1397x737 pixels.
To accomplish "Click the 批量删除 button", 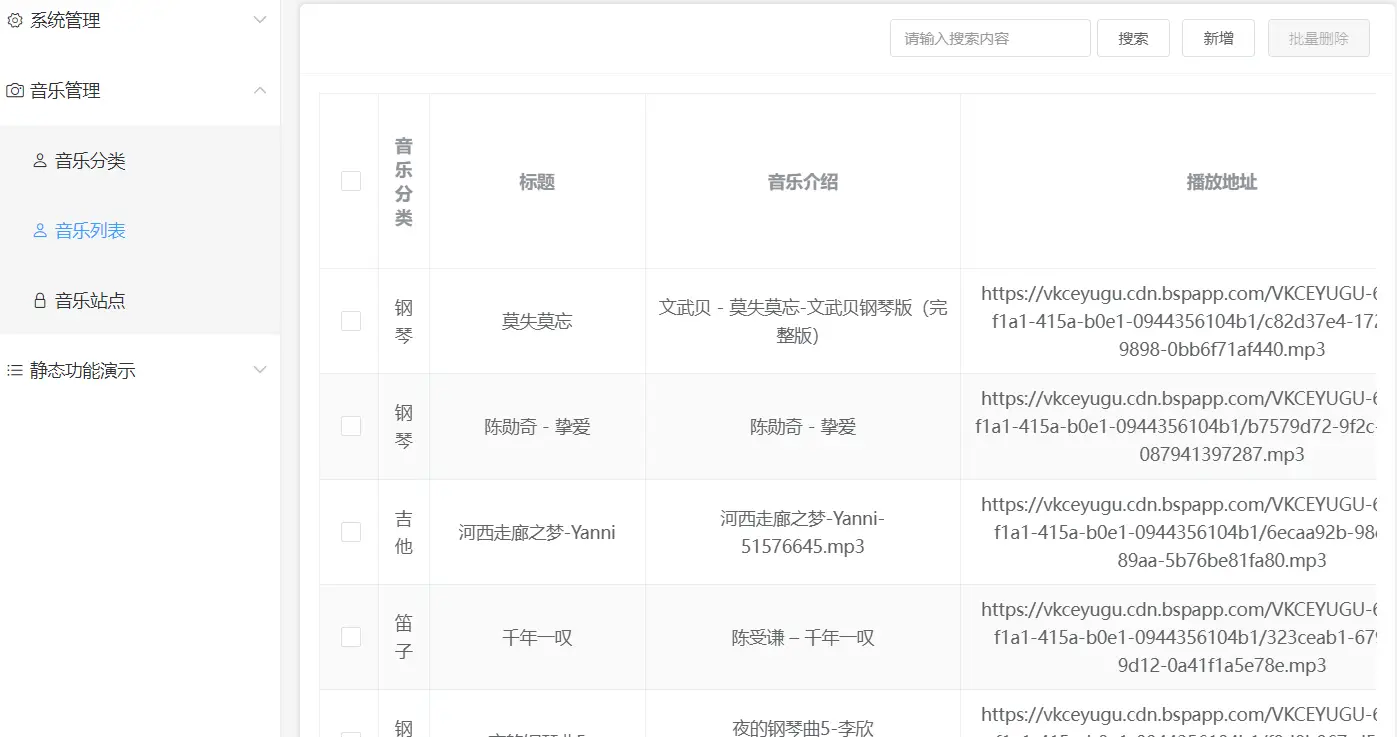I will point(1318,39).
